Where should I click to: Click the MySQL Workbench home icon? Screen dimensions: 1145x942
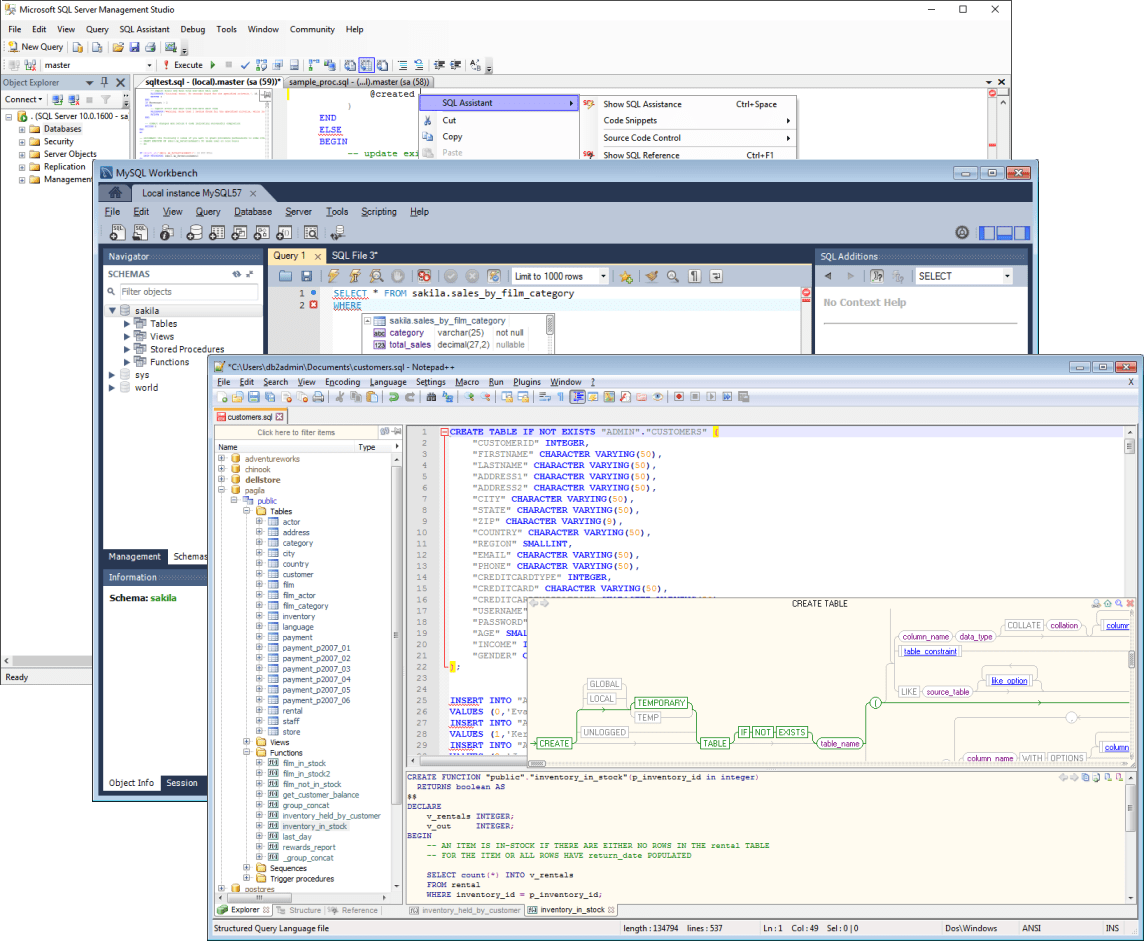116,193
